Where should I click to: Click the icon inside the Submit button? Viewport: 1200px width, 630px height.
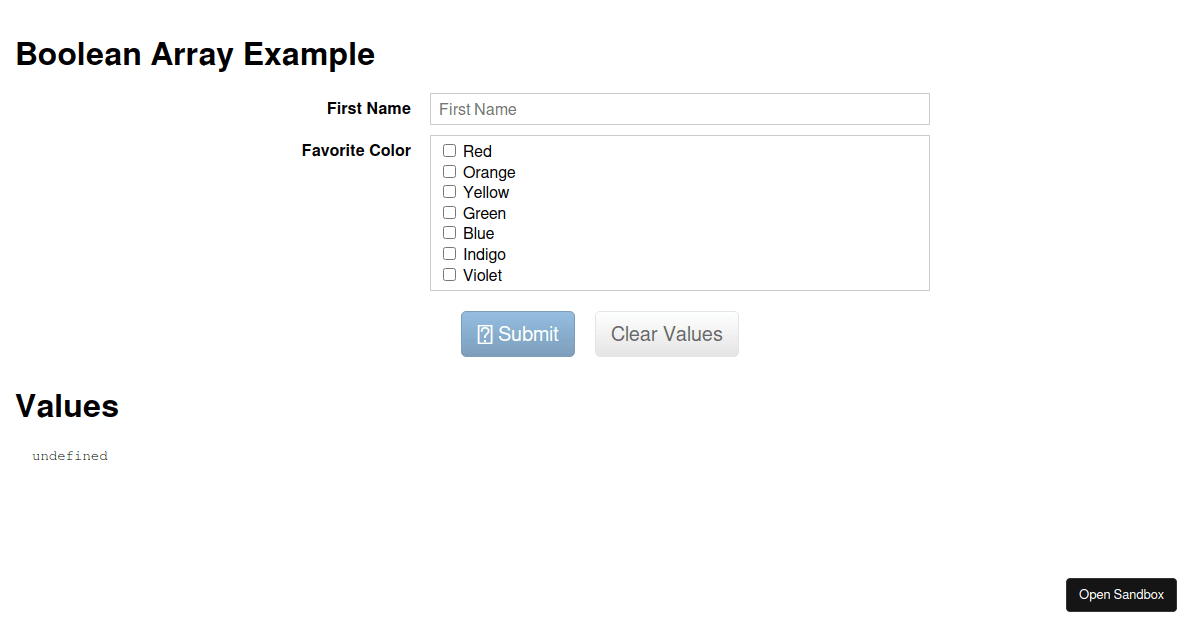point(484,333)
